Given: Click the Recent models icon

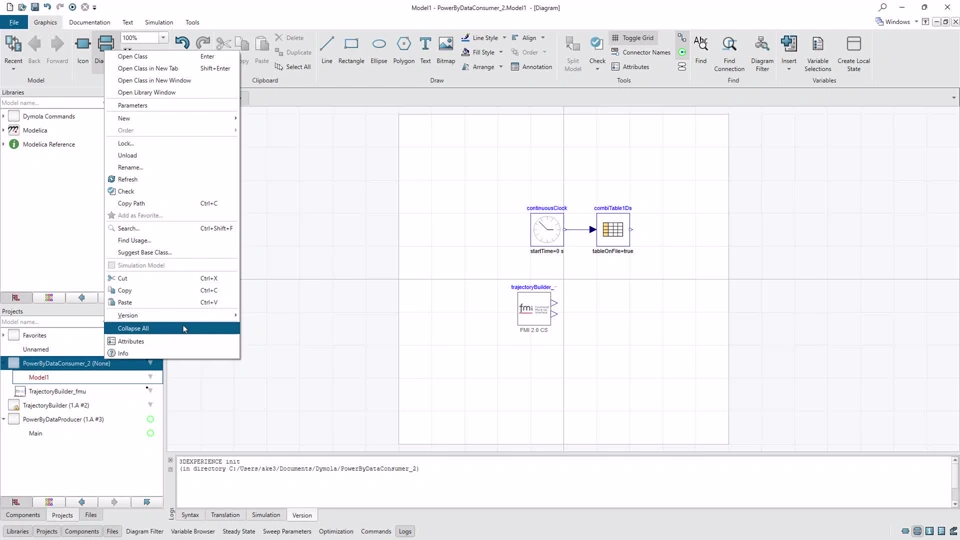Looking at the screenshot, I should coord(13,44).
